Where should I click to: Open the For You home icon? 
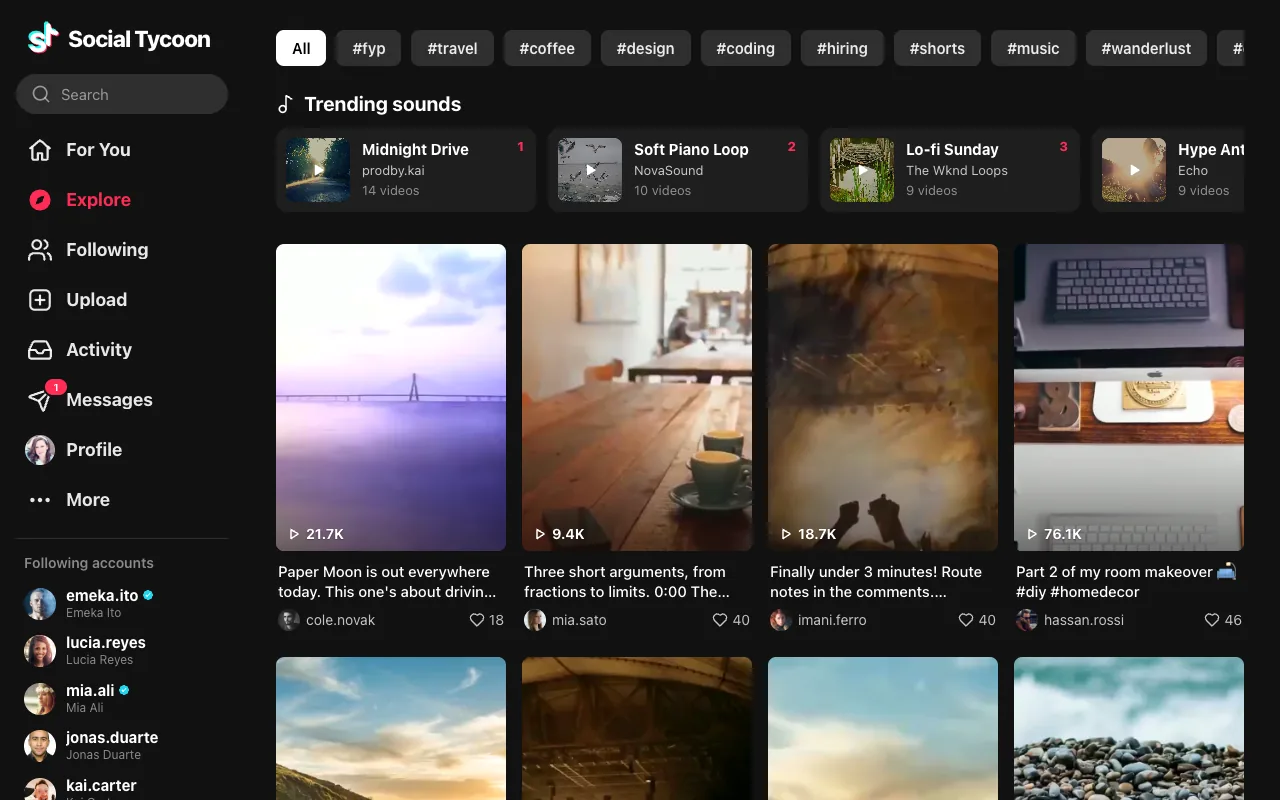40,150
